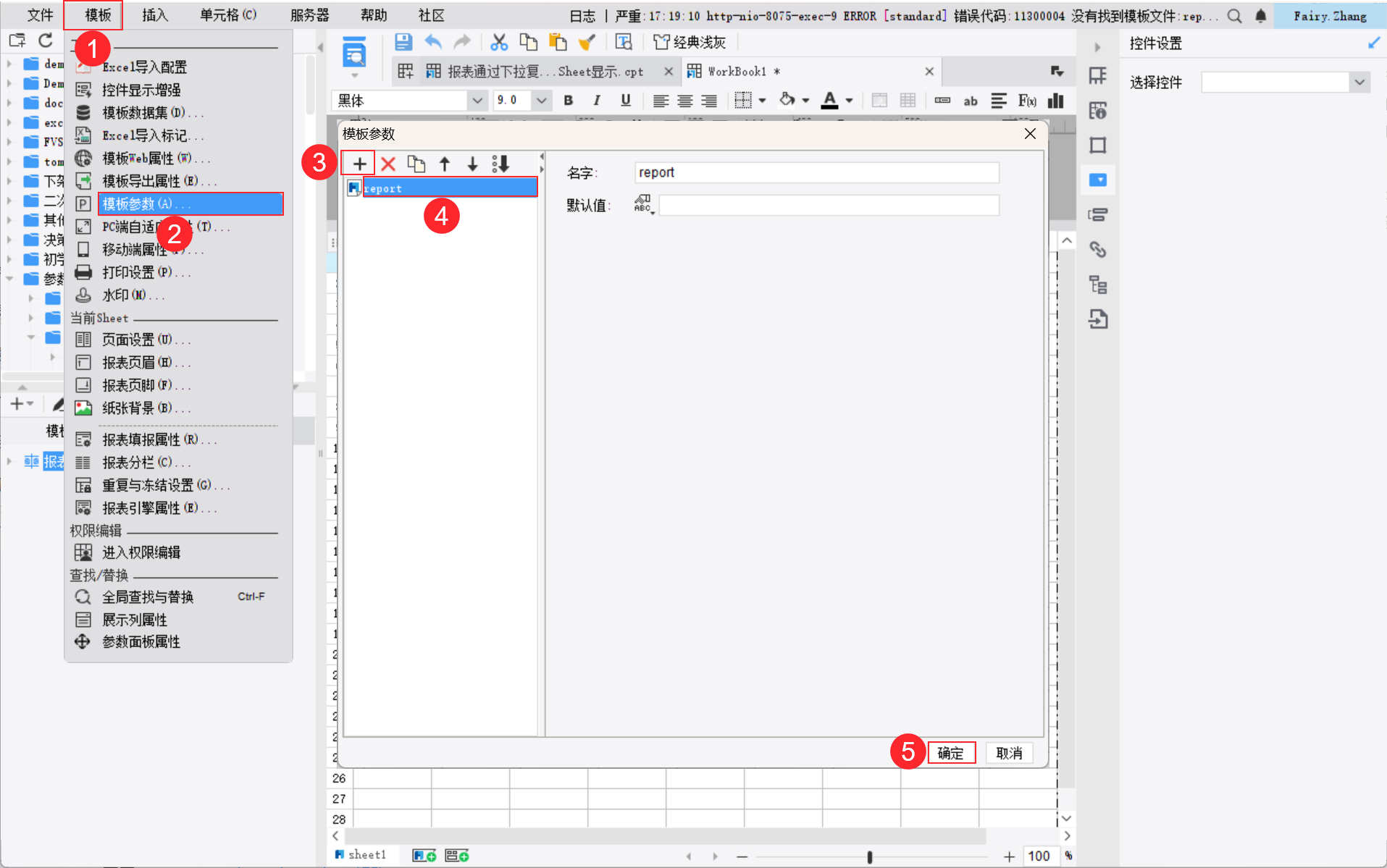The width and height of the screenshot is (1387, 868).
Task: Click the copy icon in main toolbar
Action: click(x=529, y=42)
